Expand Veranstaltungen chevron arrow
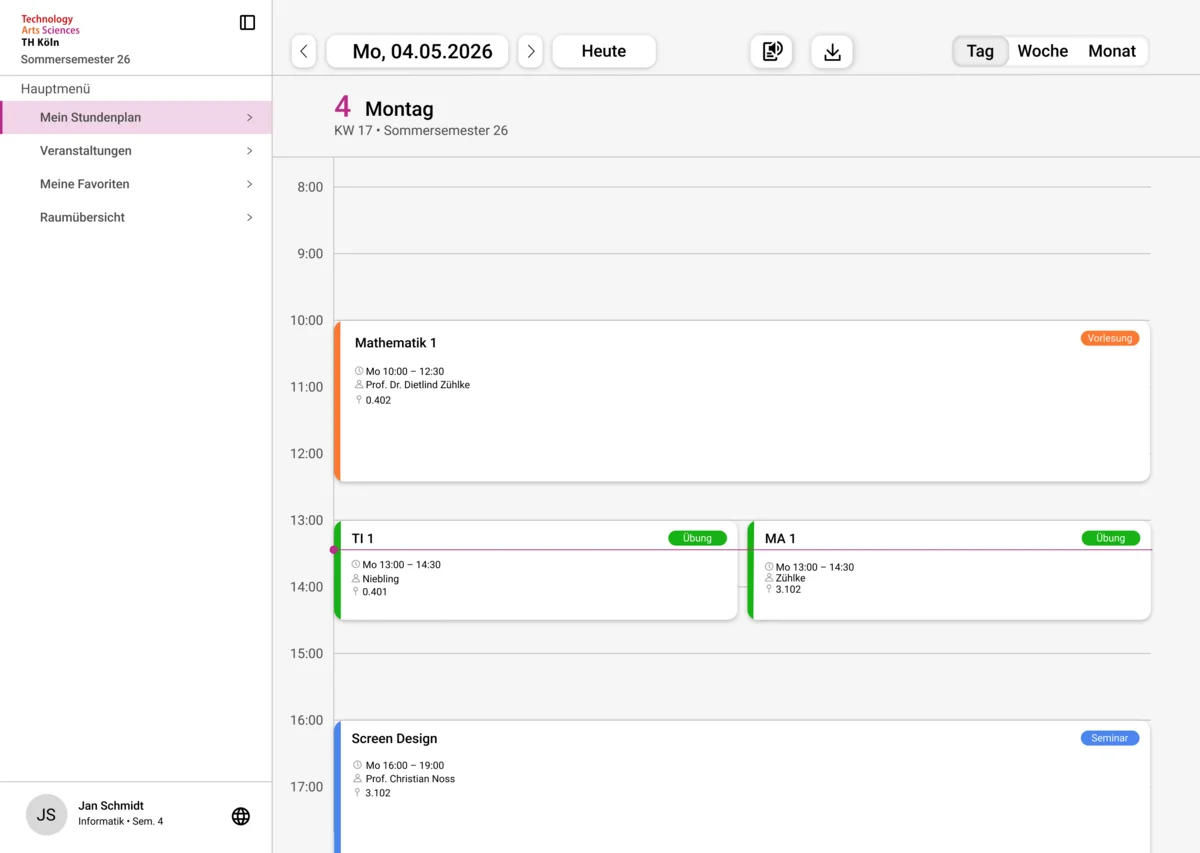Screen dimensions: 1200x853 coord(249,151)
